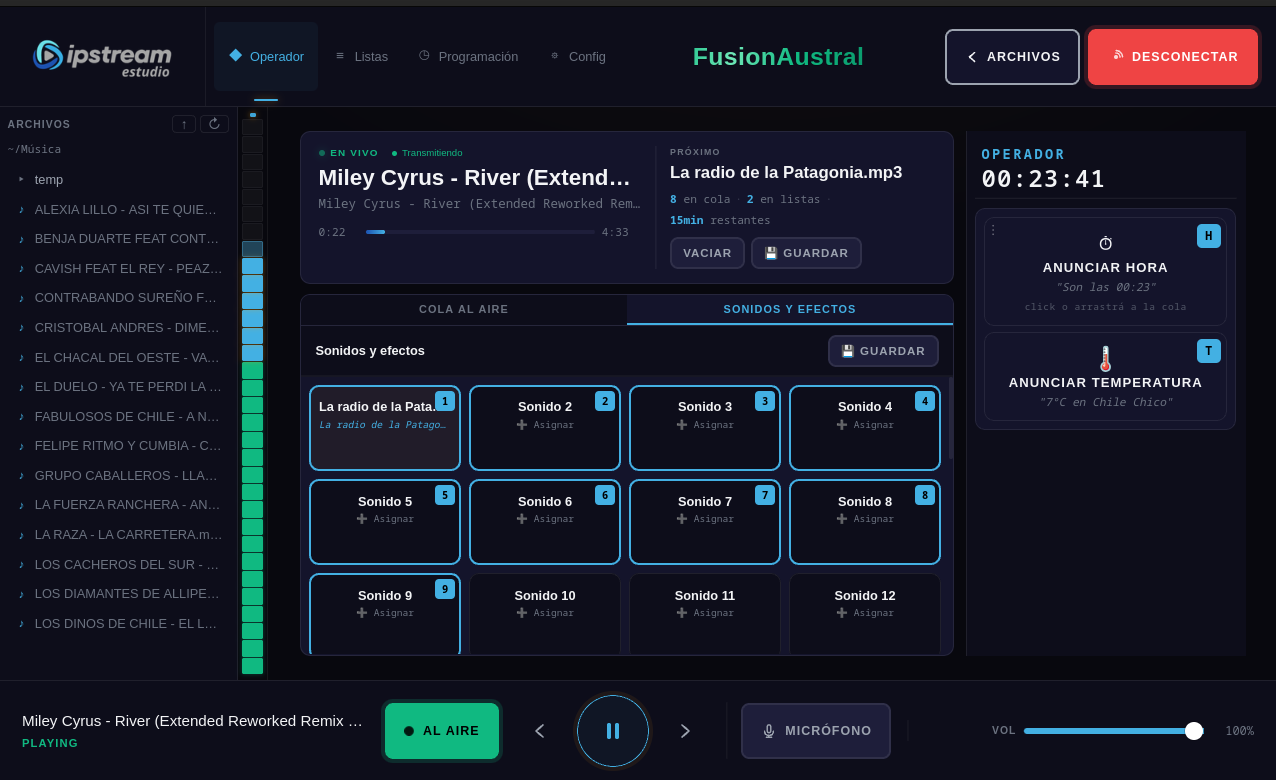Skip to previous track
Image resolution: width=1276 pixels, height=780 pixels.
point(540,731)
